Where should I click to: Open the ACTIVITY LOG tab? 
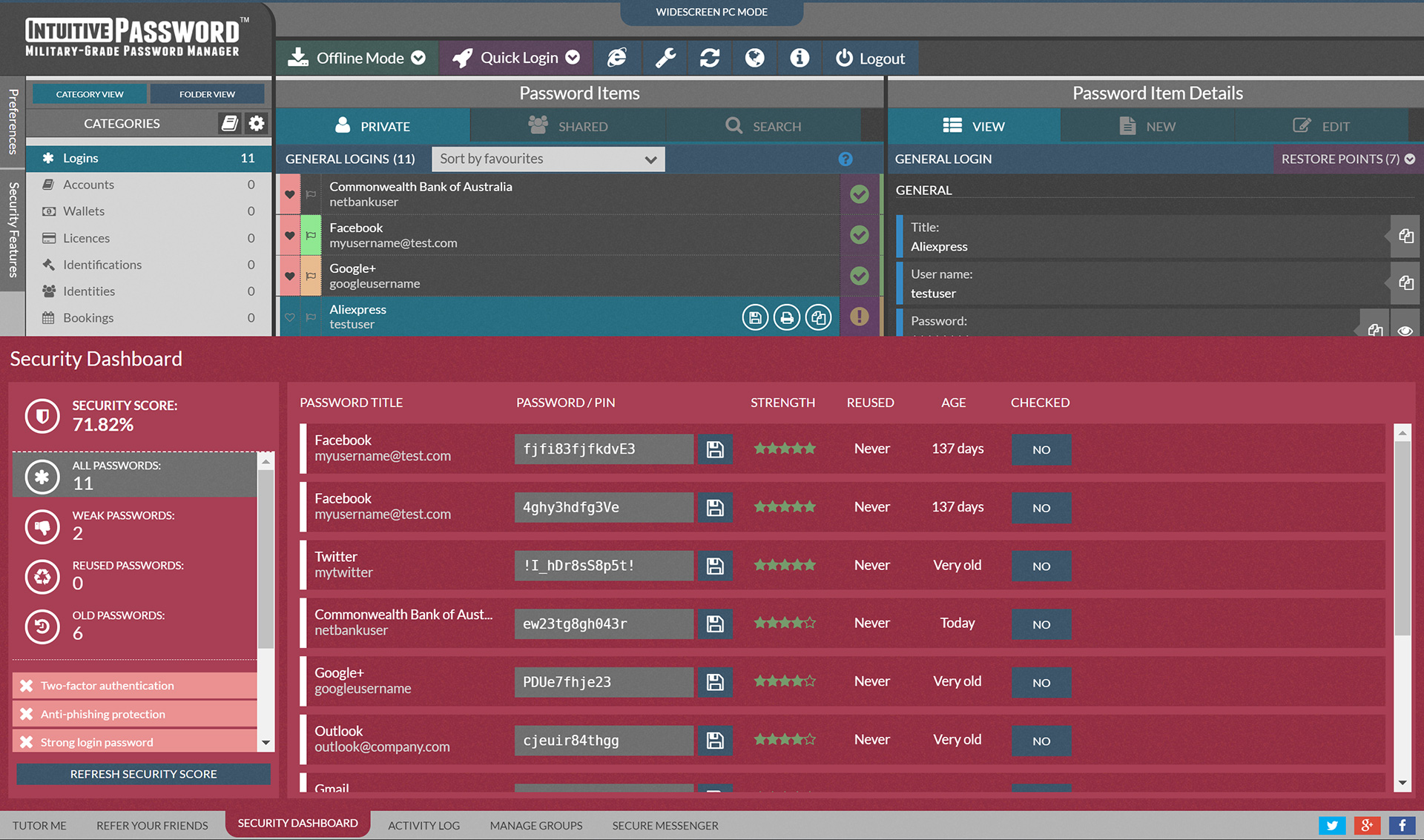click(x=423, y=825)
